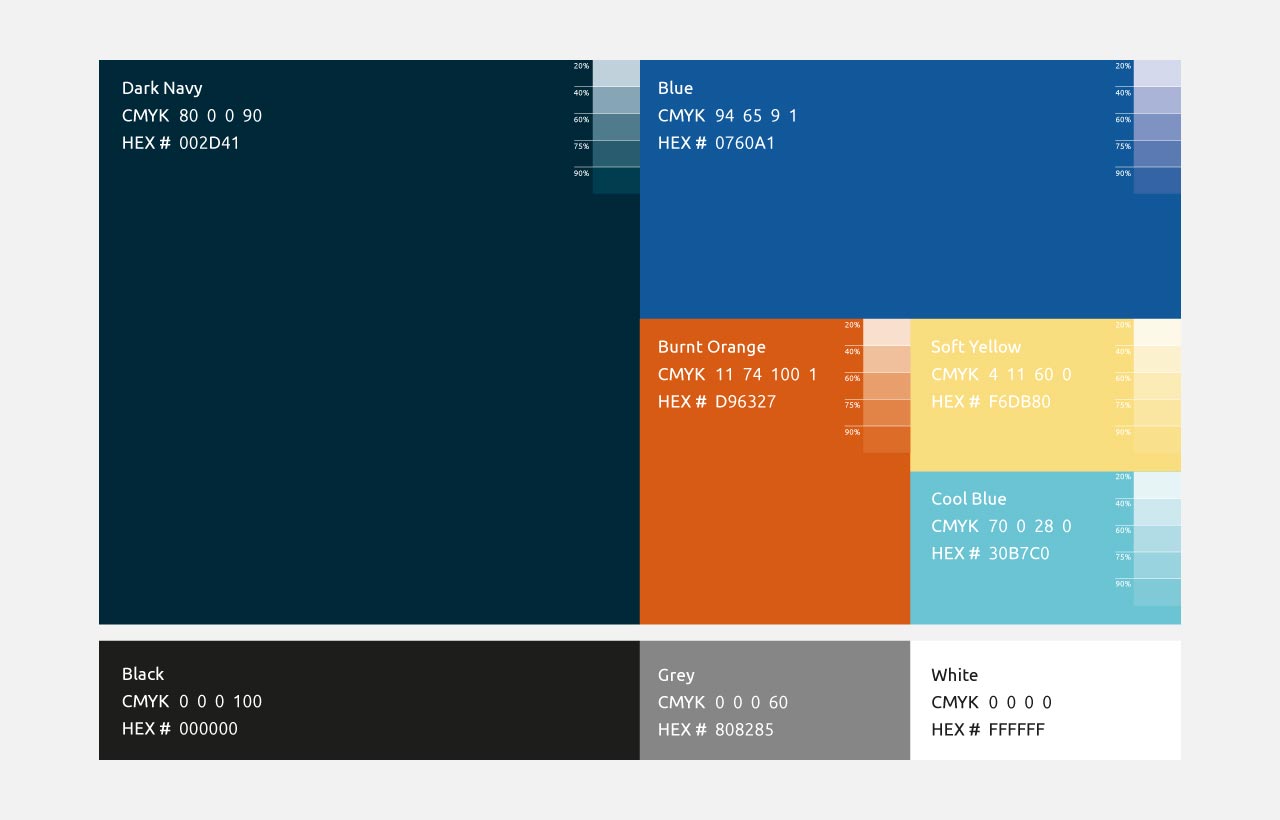Click the 'CMYK 0 0 0 100' value

tap(192, 702)
